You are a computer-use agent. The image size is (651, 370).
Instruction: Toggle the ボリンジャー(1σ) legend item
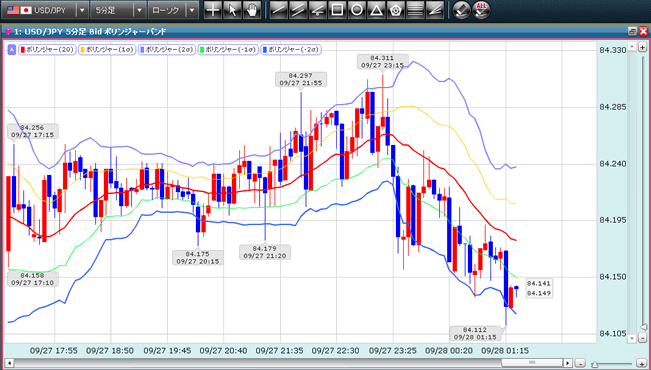click(x=107, y=50)
